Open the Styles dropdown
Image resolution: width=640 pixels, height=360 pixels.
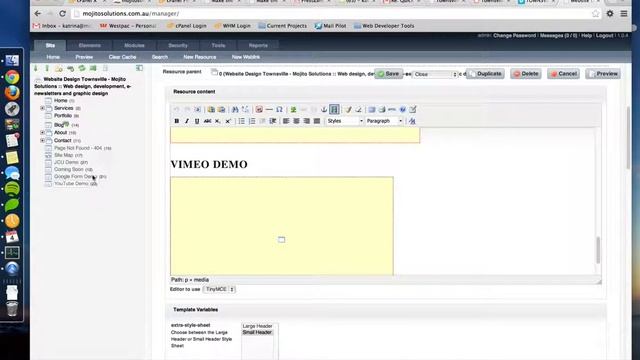point(345,121)
